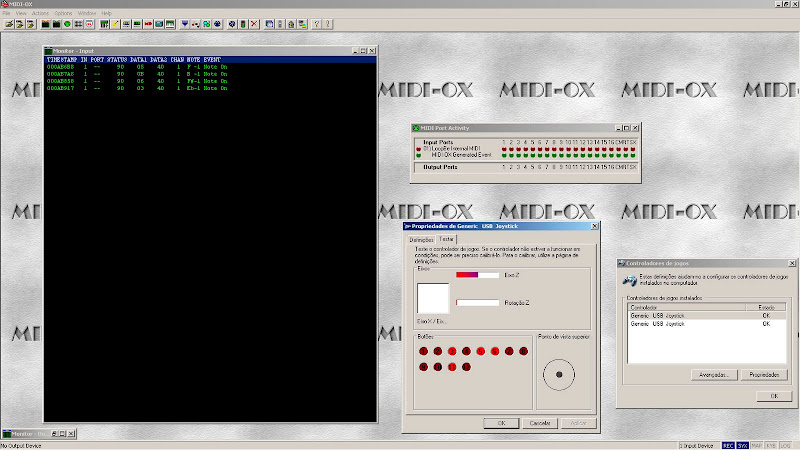Close the Controladores de jogos window
The image size is (800, 450).
[x=792, y=263]
